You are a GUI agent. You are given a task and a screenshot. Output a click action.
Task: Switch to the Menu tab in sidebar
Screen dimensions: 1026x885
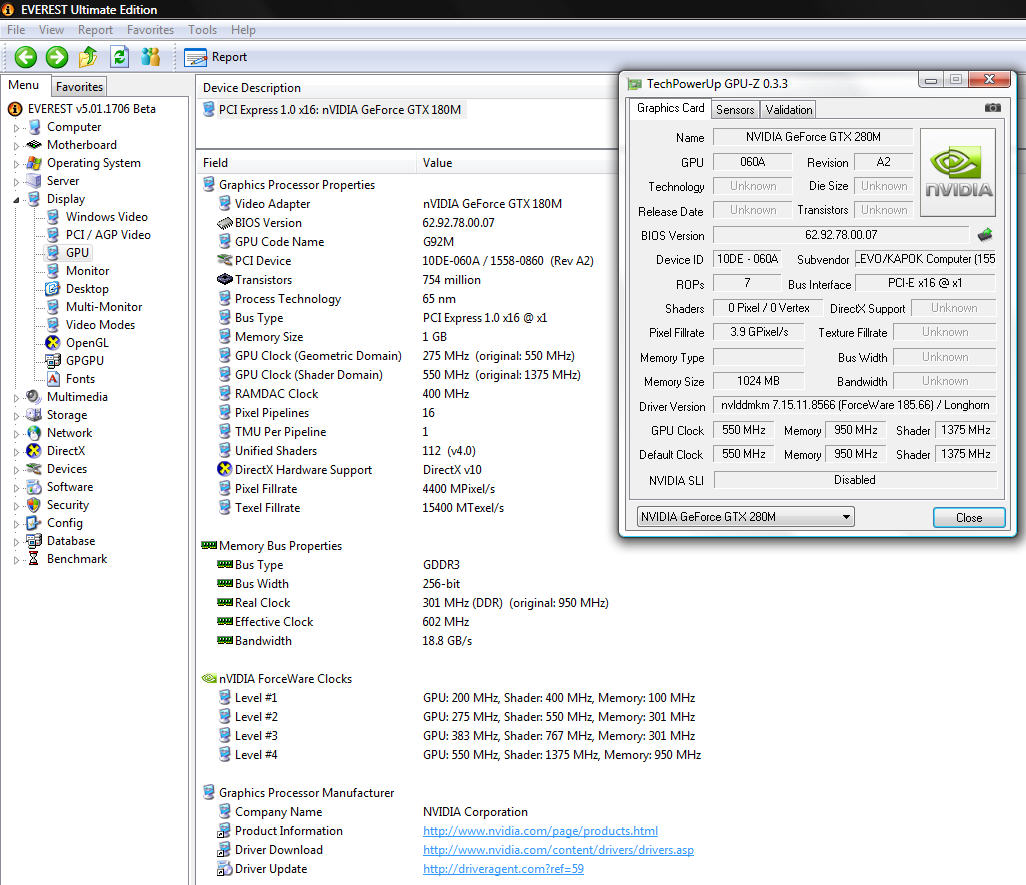[24, 86]
